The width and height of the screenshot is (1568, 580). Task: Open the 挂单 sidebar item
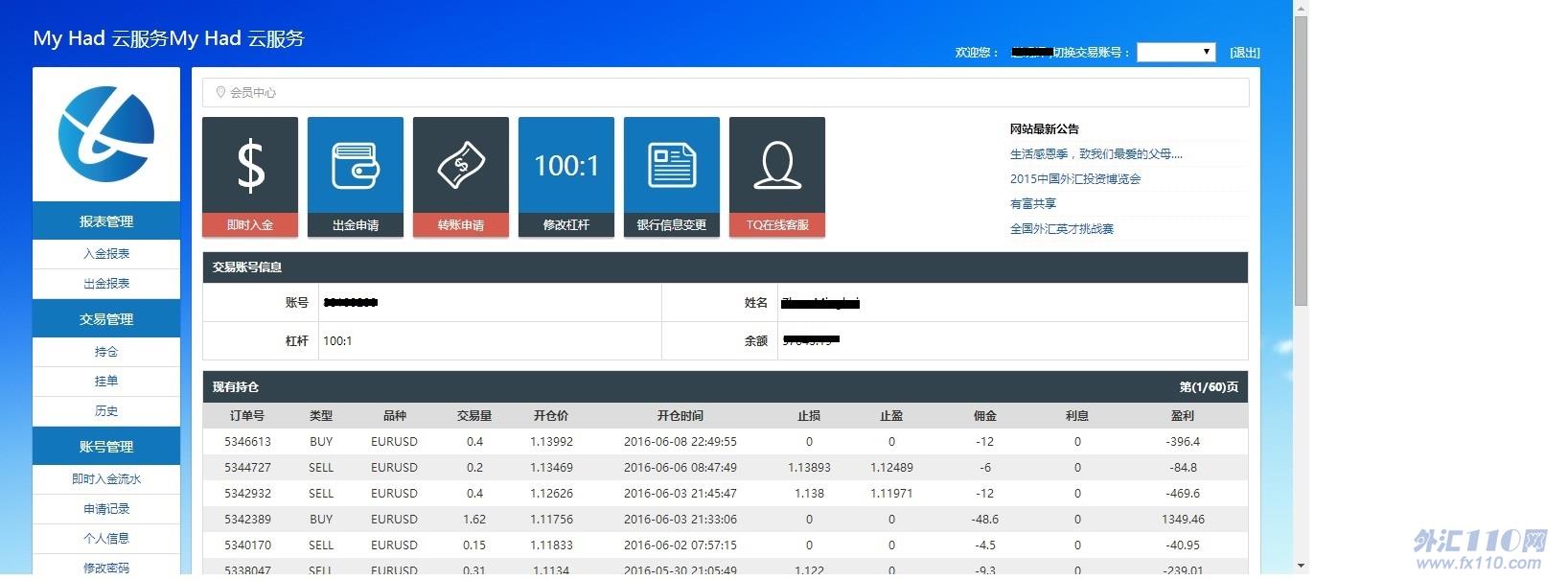(106, 382)
